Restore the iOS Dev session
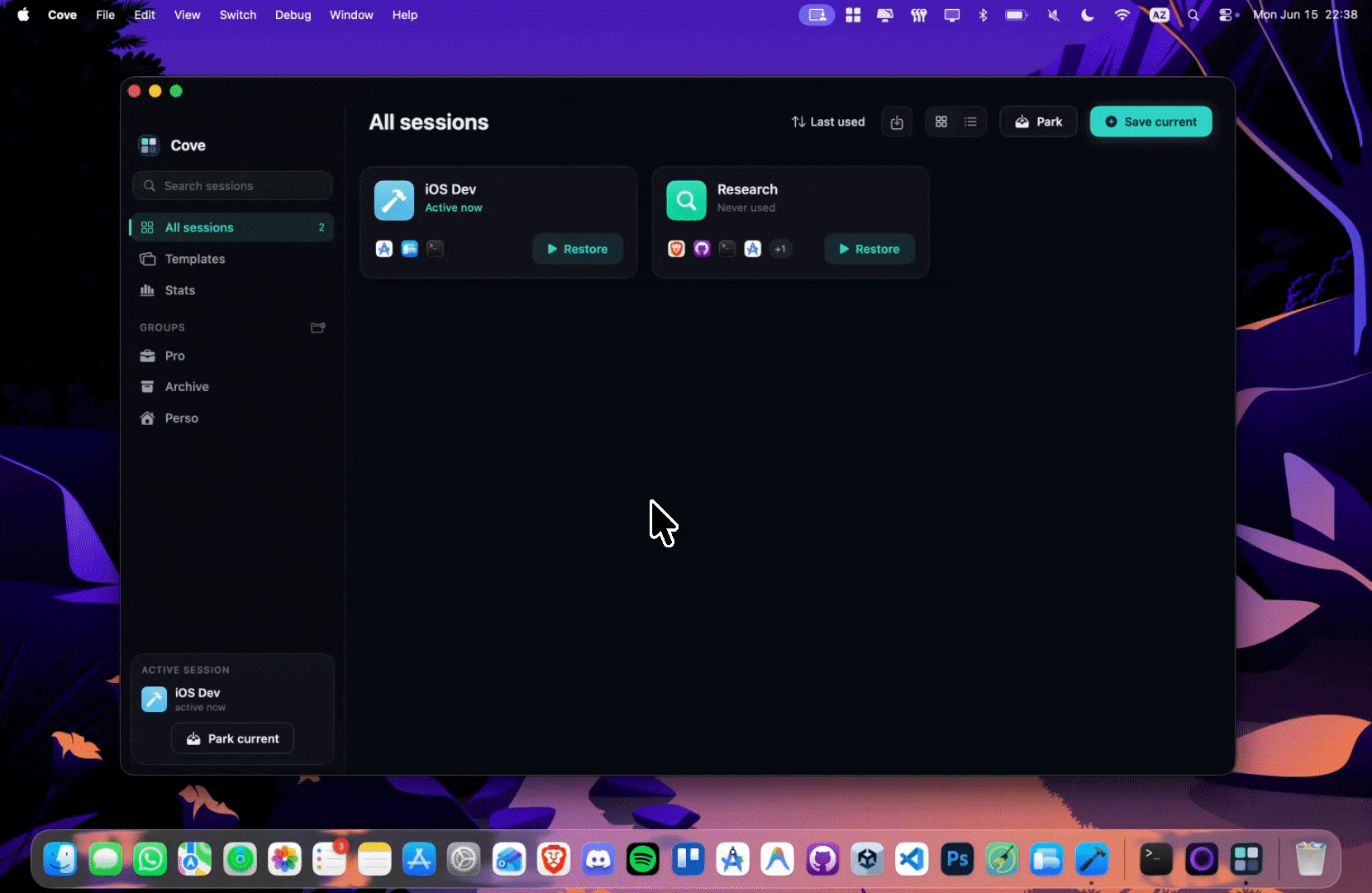 (578, 249)
